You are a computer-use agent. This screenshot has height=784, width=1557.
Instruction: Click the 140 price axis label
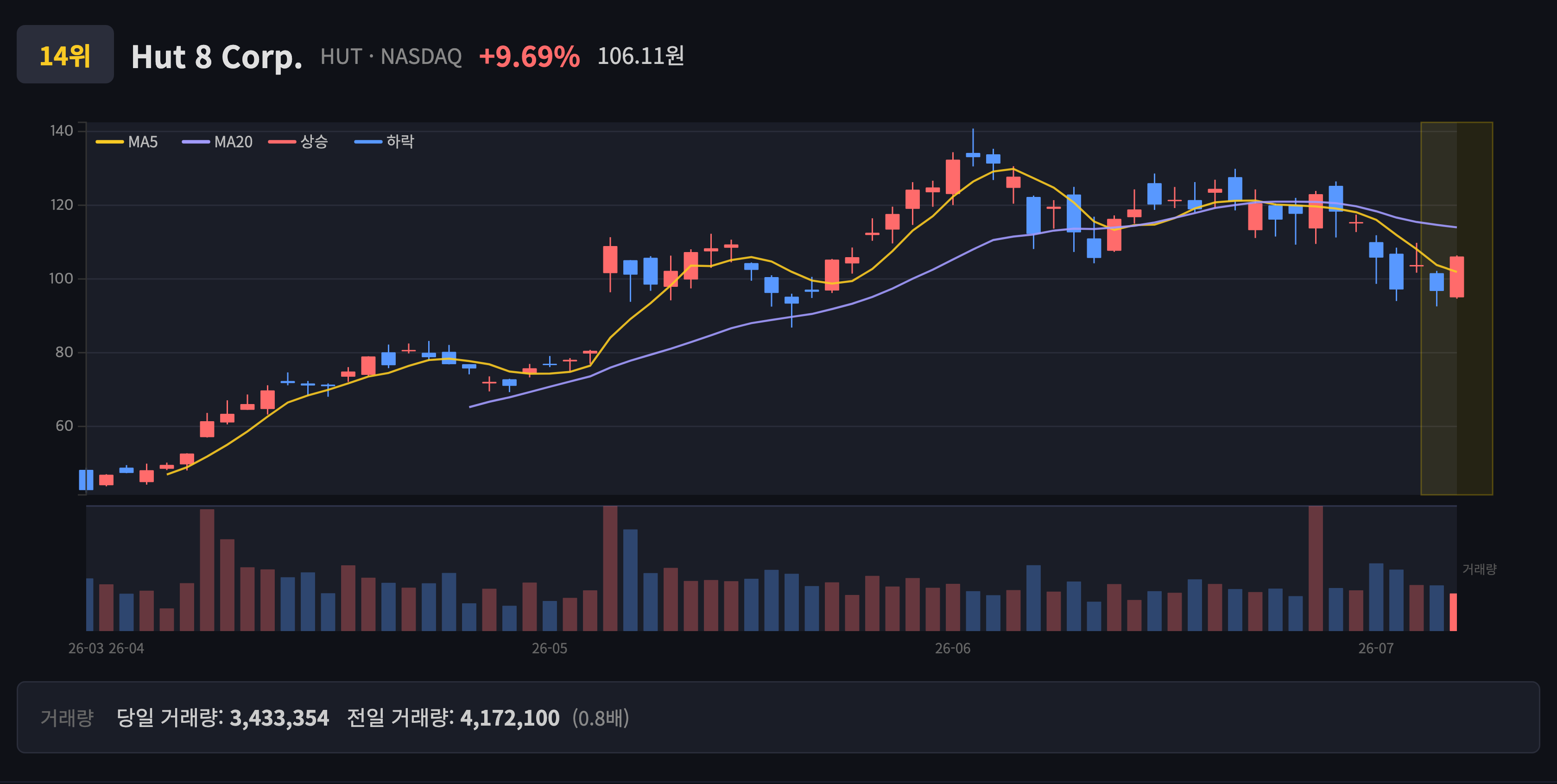pos(61,131)
